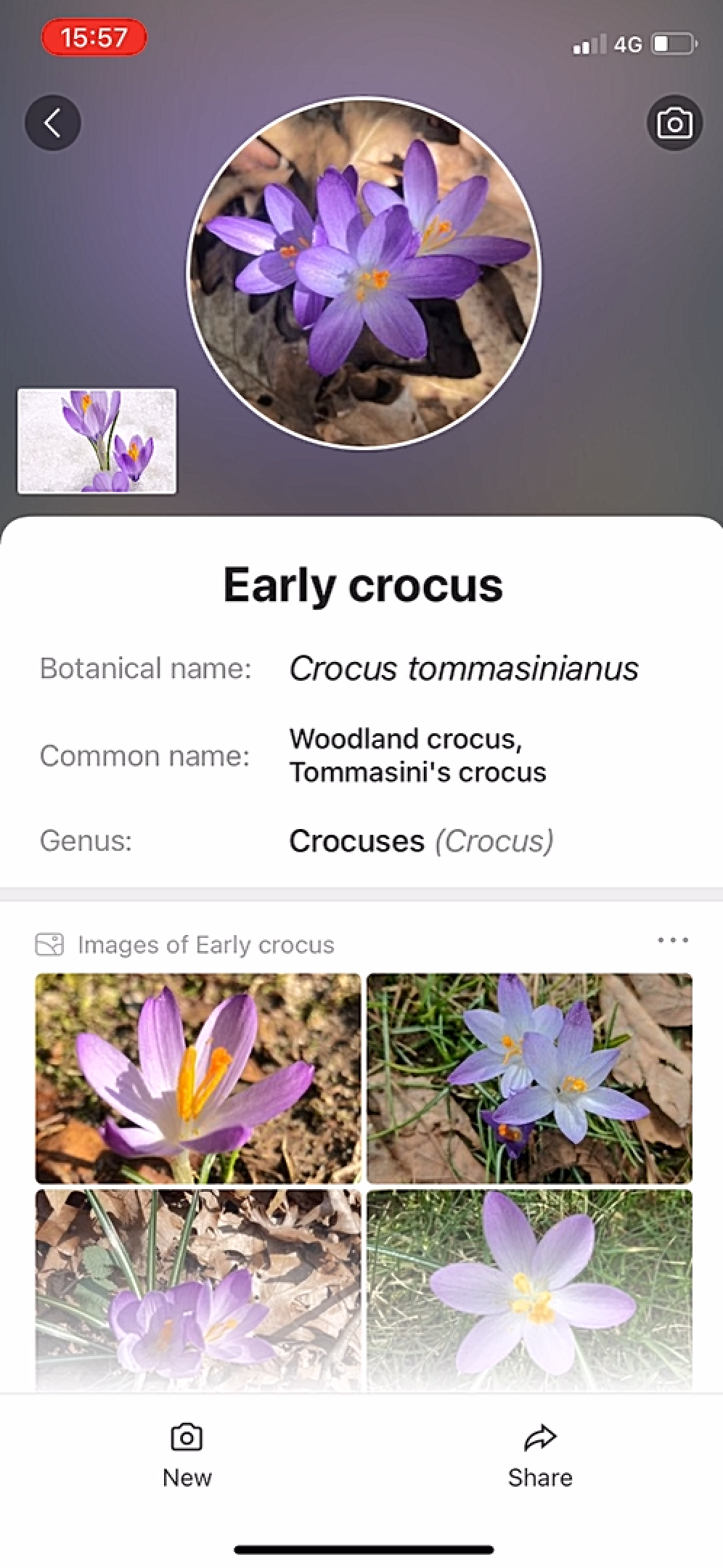Open the first Early crocus gallery image
The width and height of the screenshot is (723, 1568).
coord(197,1079)
